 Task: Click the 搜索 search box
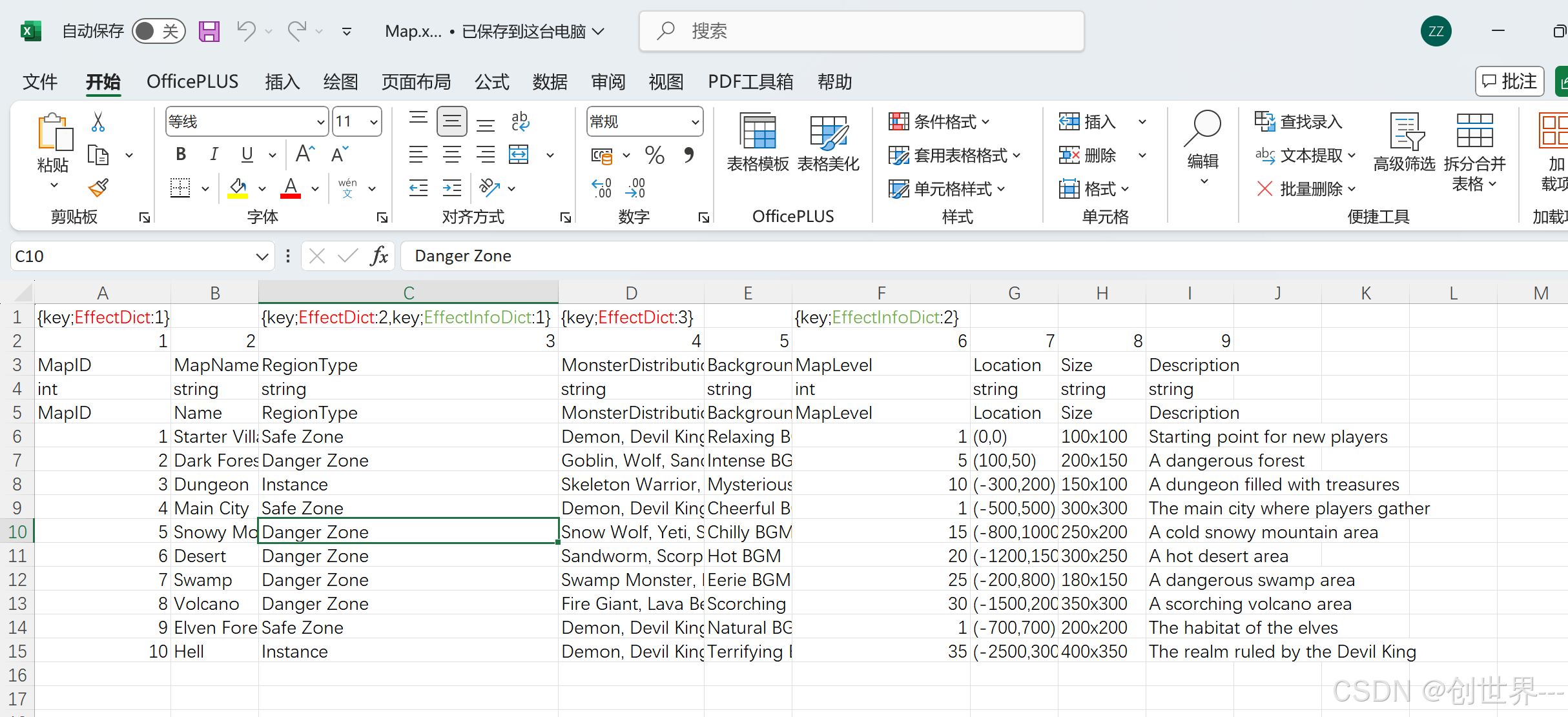pos(861,31)
